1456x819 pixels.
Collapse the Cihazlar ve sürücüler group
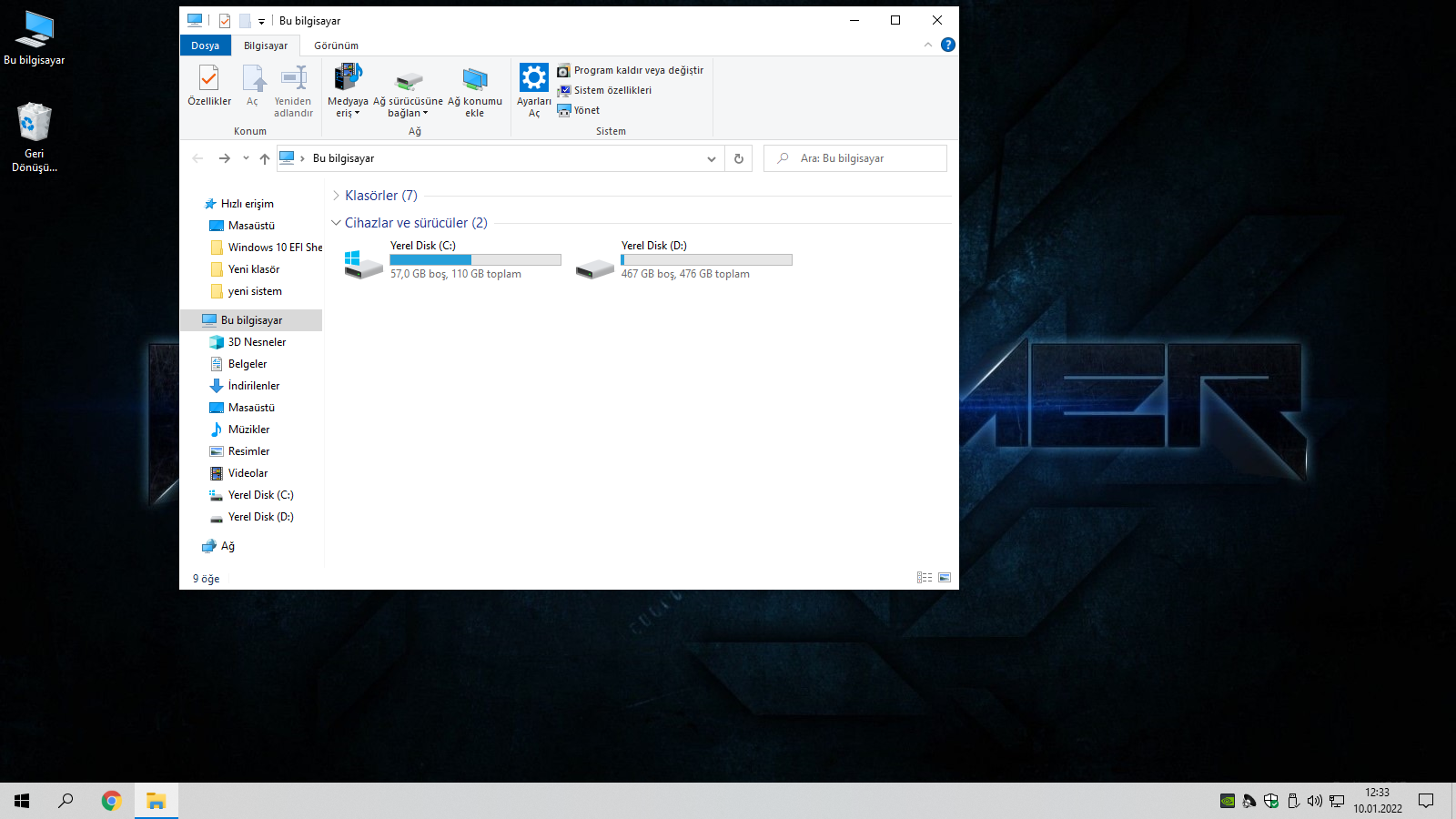336,223
